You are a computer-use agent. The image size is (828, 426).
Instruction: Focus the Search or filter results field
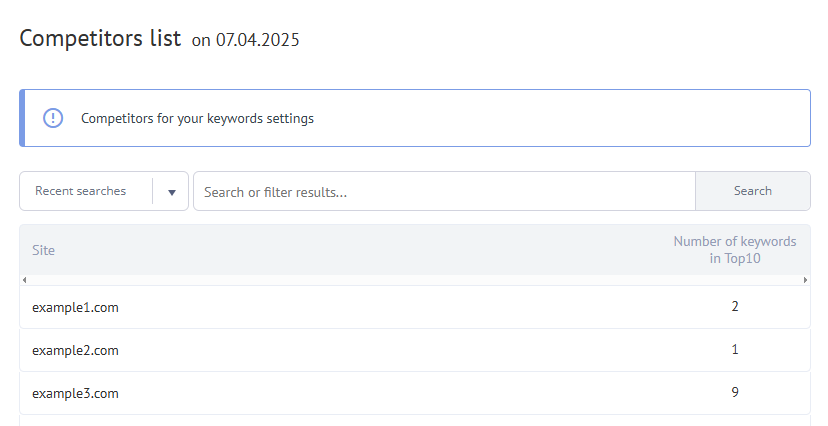click(443, 191)
